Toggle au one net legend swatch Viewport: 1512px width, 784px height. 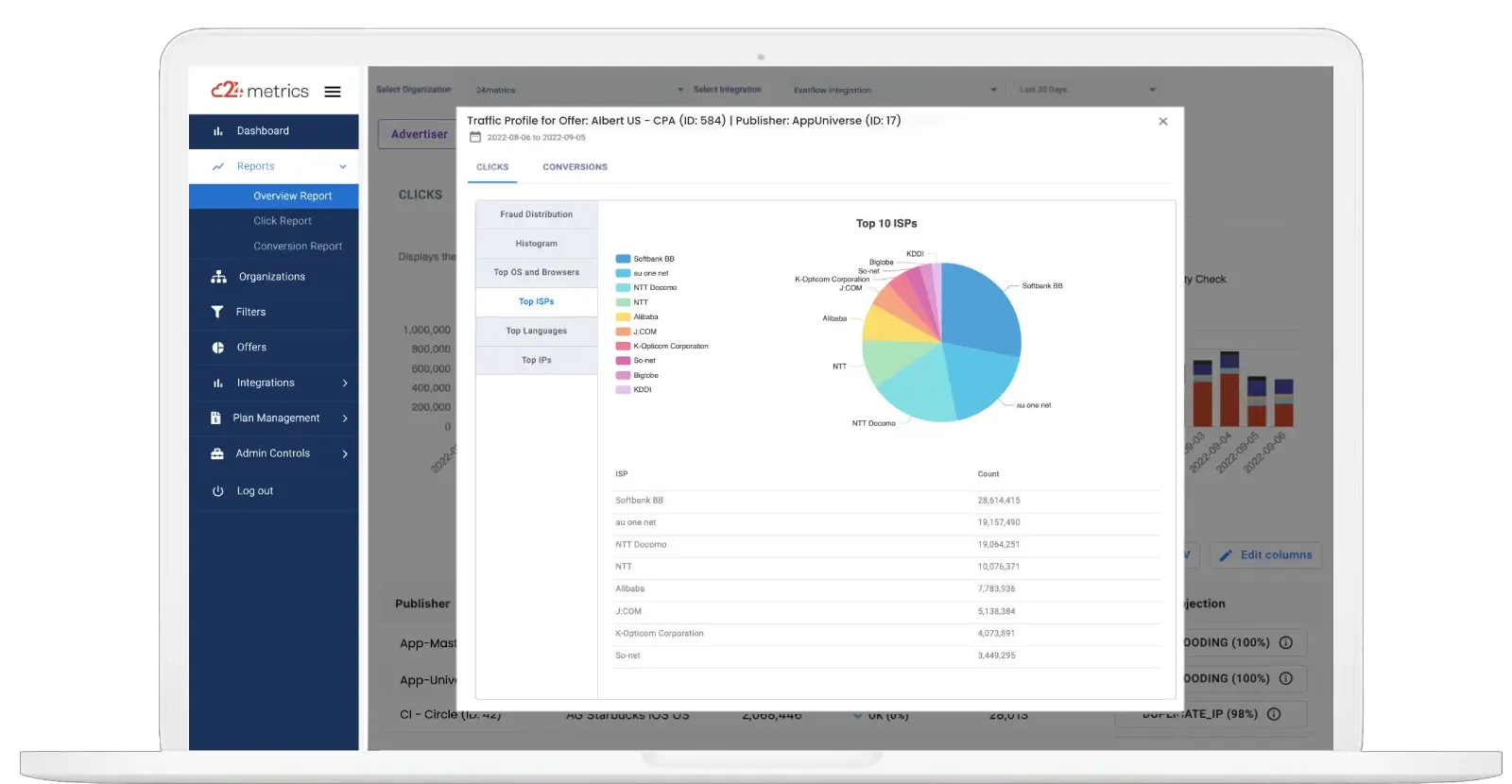pyautogui.click(x=623, y=273)
